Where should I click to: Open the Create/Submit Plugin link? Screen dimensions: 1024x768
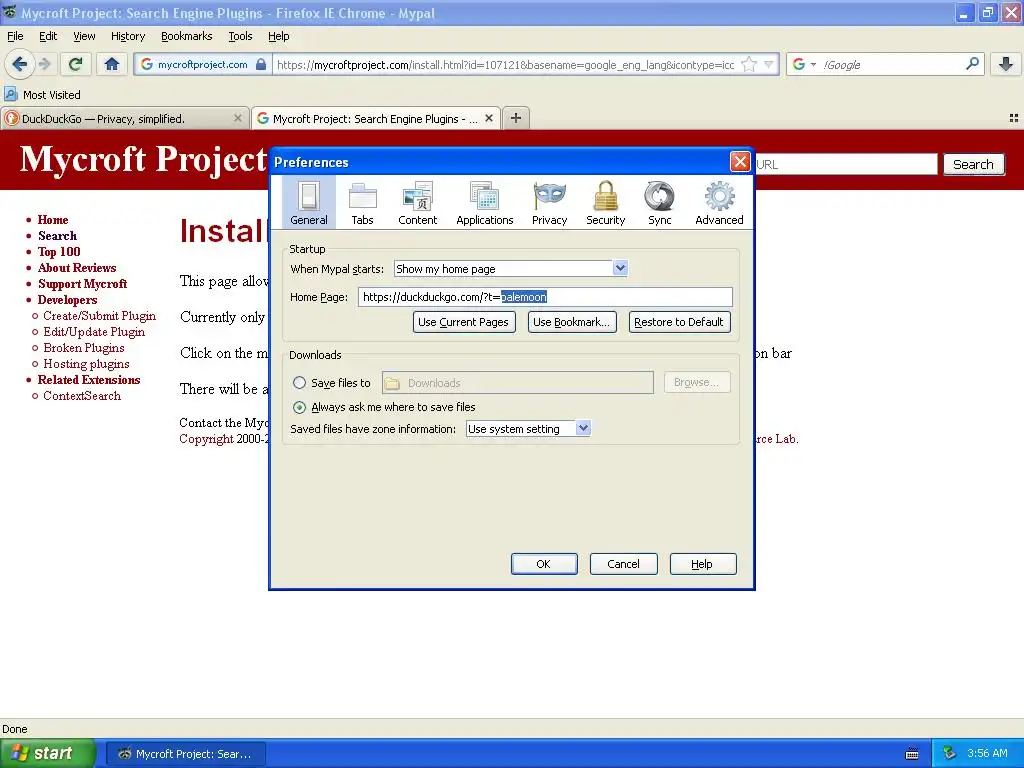[99, 315]
